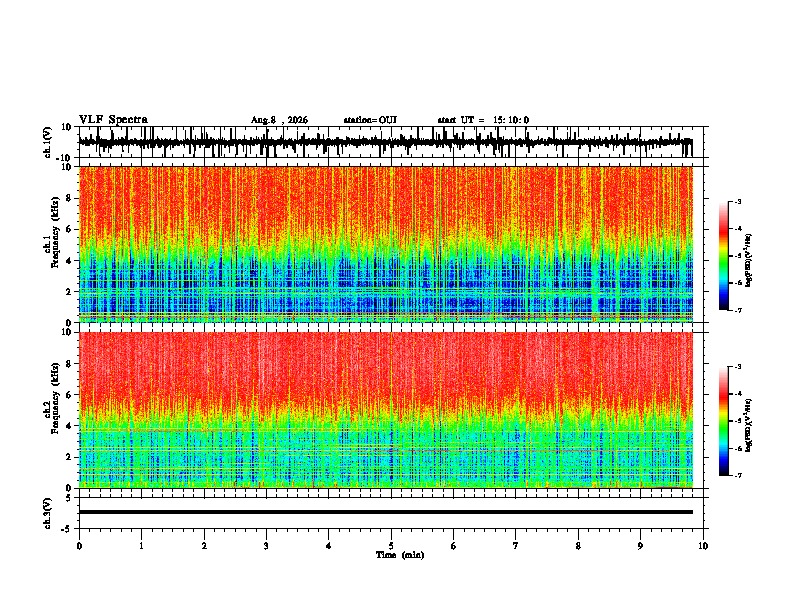Click the '8' kHz tick of ch.1 spectrogram
This screenshot has width=792, height=612.
coord(70,198)
